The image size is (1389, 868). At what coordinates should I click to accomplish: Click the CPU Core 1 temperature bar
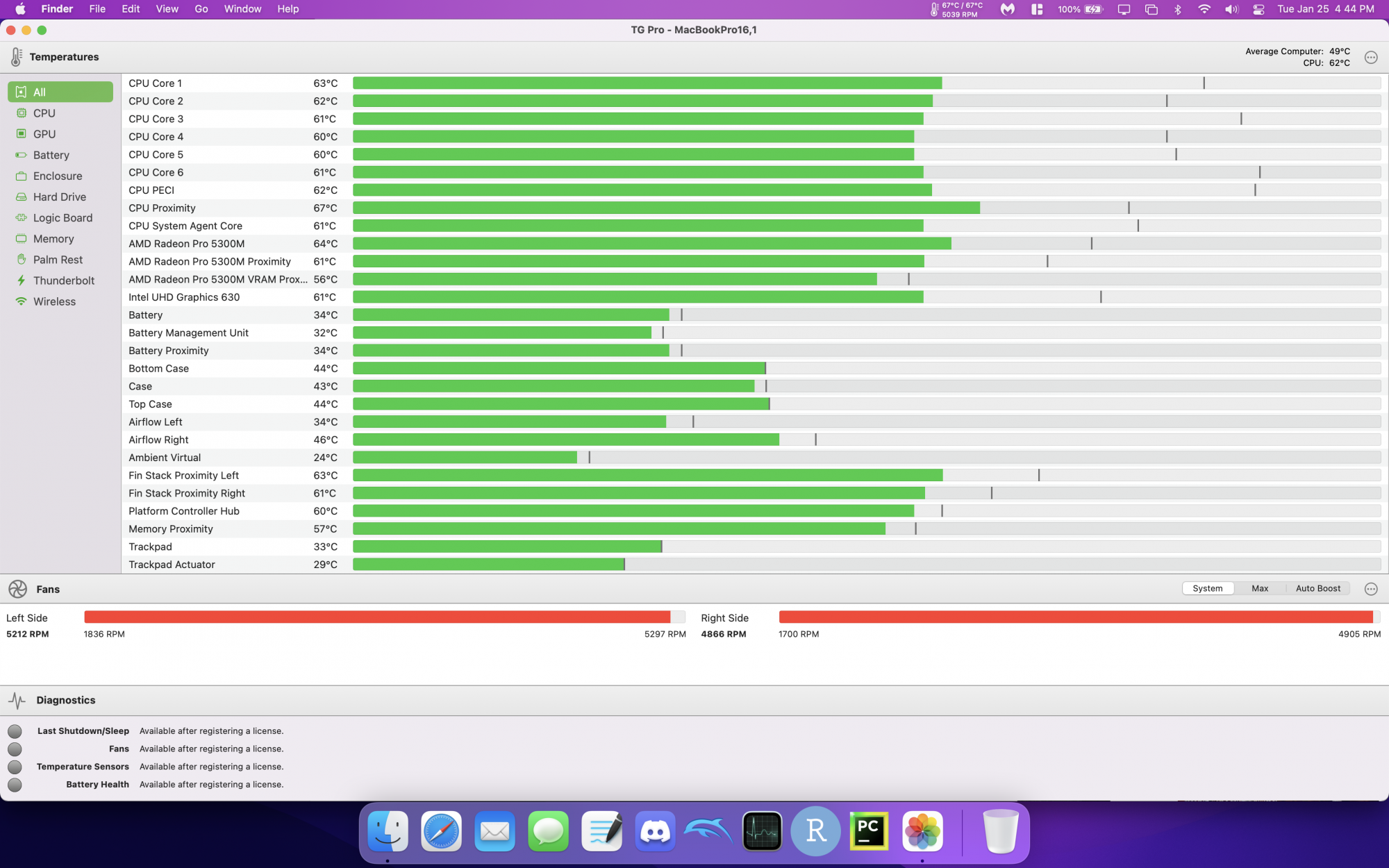tap(867, 83)
